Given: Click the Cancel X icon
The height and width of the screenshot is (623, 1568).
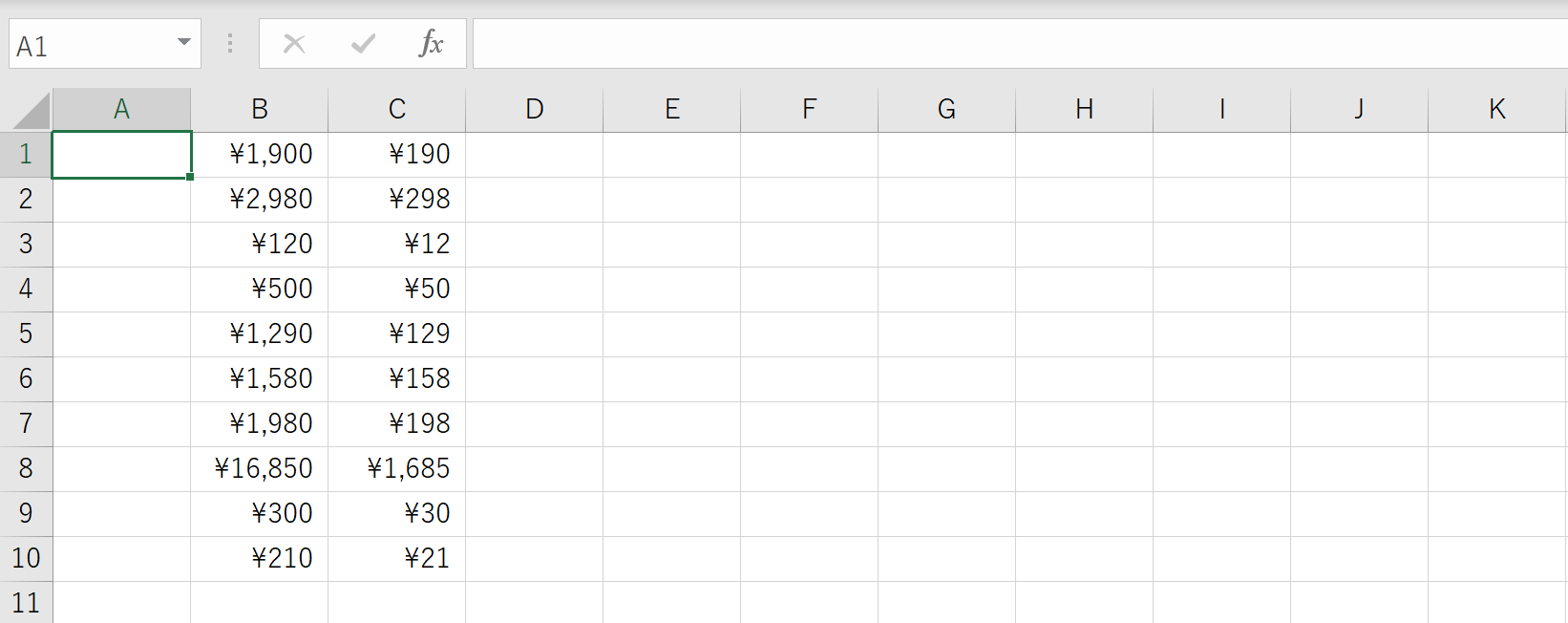Looking at the screenshot, I should 293,43.
